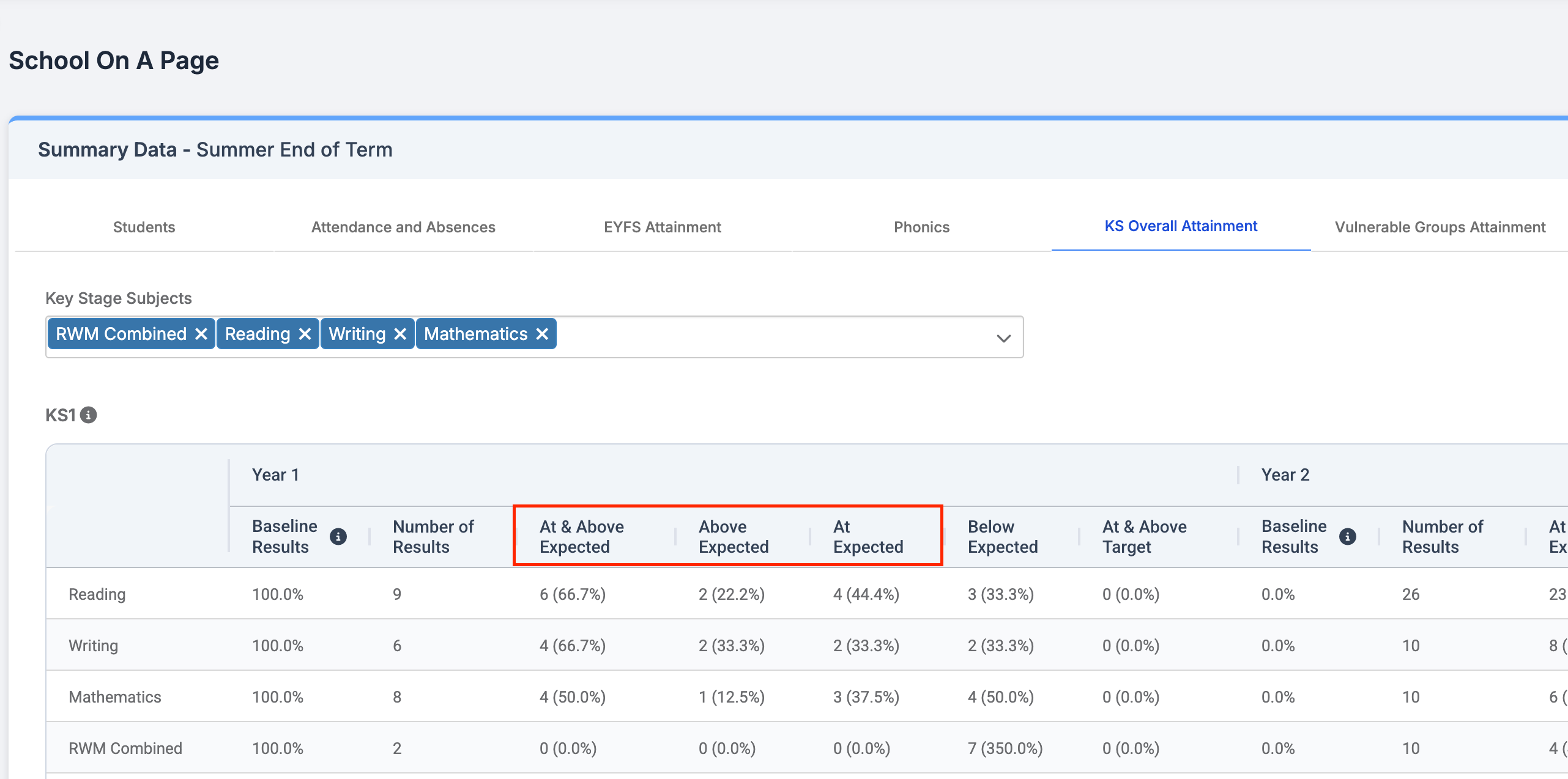The height and width of the screenshot is (779, 1568).
Task: Select the Phonics tab
Action: pyautogui.click(x=921, y=227)
